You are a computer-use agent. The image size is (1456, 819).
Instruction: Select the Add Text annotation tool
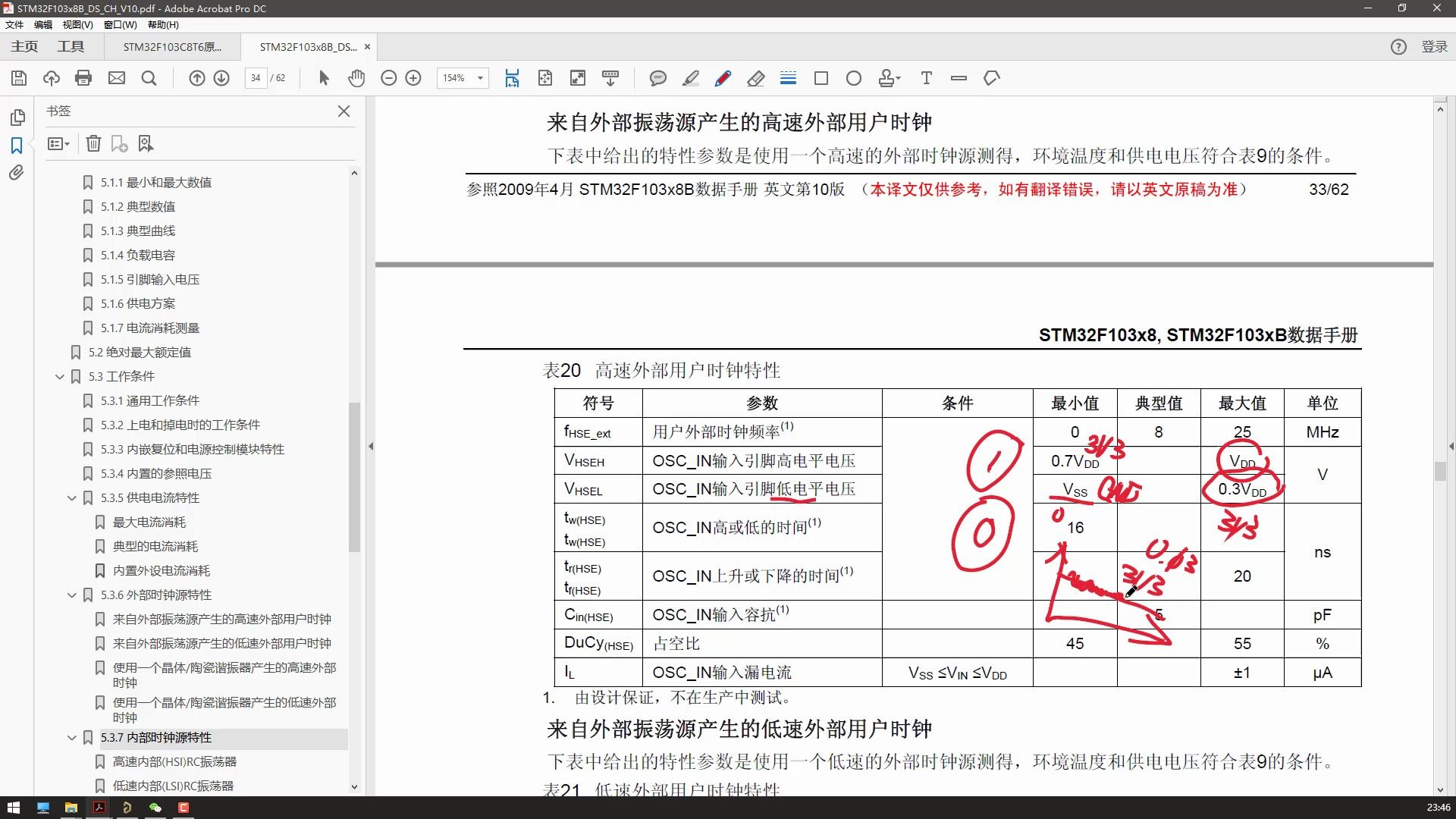927,78
